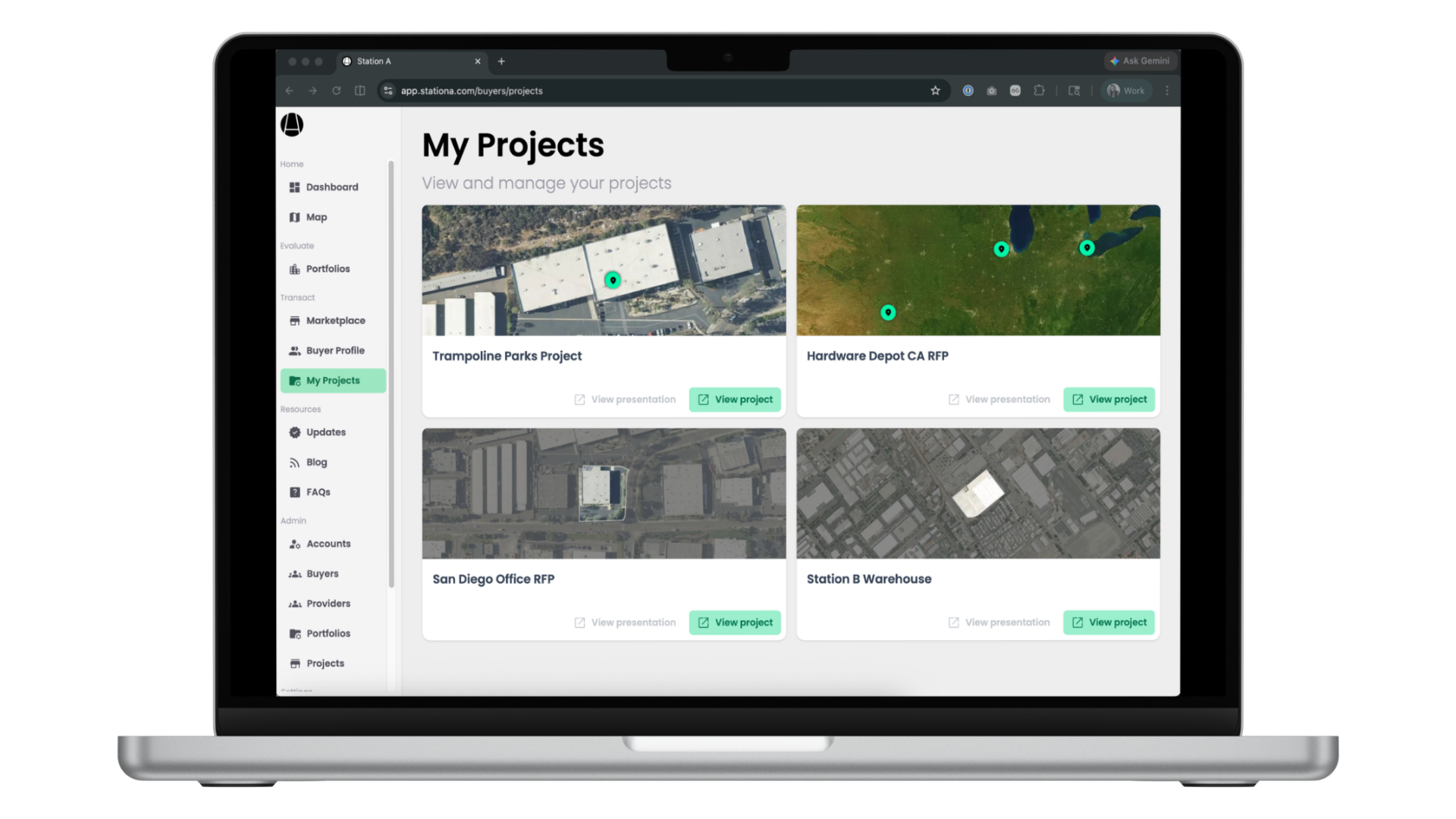
Task: Click the Station A logo
Action: (293, 125)
